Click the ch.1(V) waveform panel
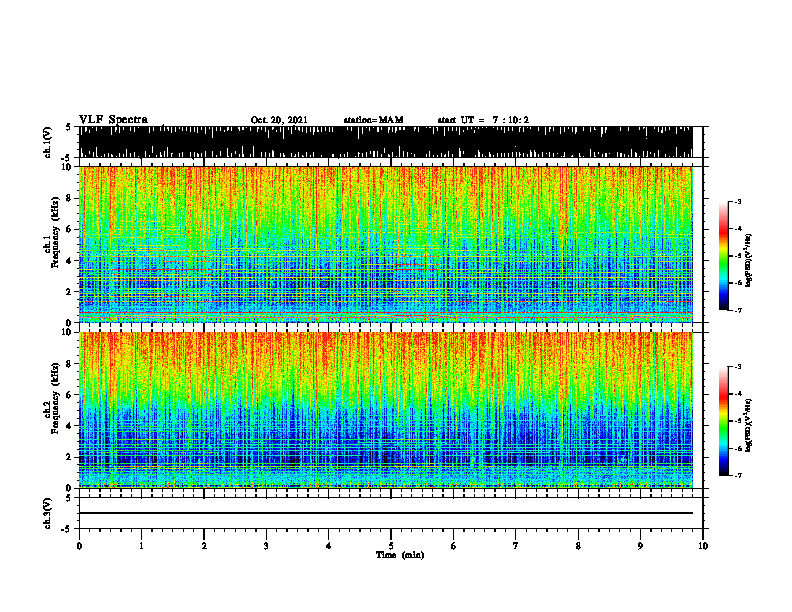The width and height of the screenshot is (792, 612). tap(385, 142)
